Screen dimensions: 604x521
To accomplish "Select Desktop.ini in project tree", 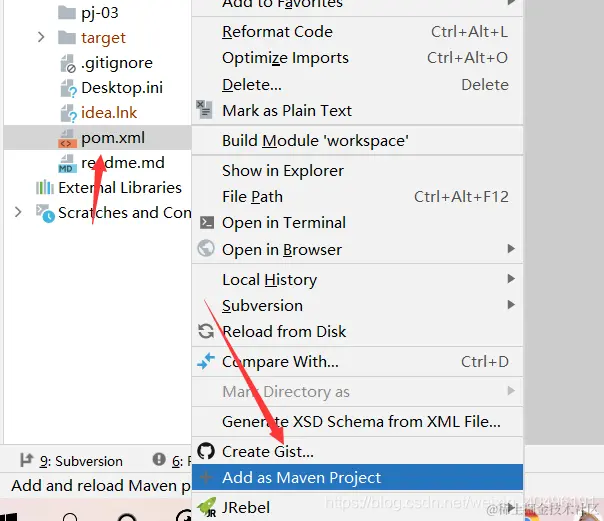I will [122, 88].
